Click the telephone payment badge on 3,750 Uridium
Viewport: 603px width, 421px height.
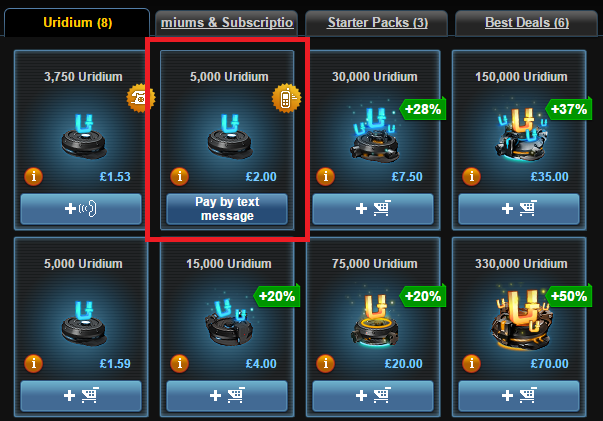click(140, 98)
